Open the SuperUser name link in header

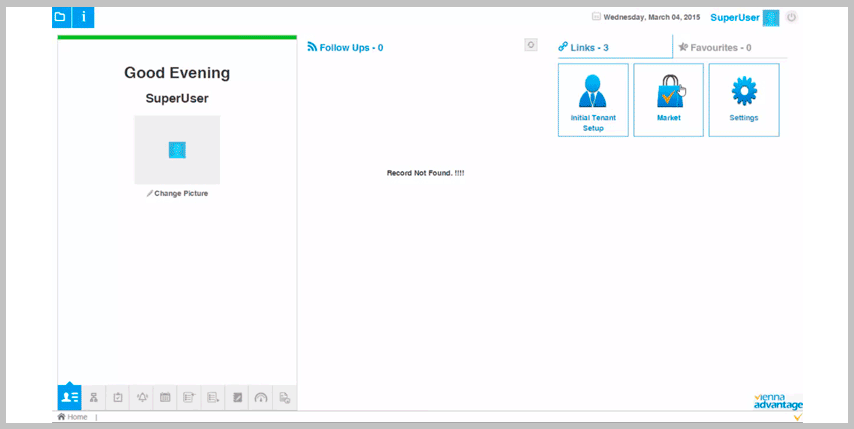735,18
